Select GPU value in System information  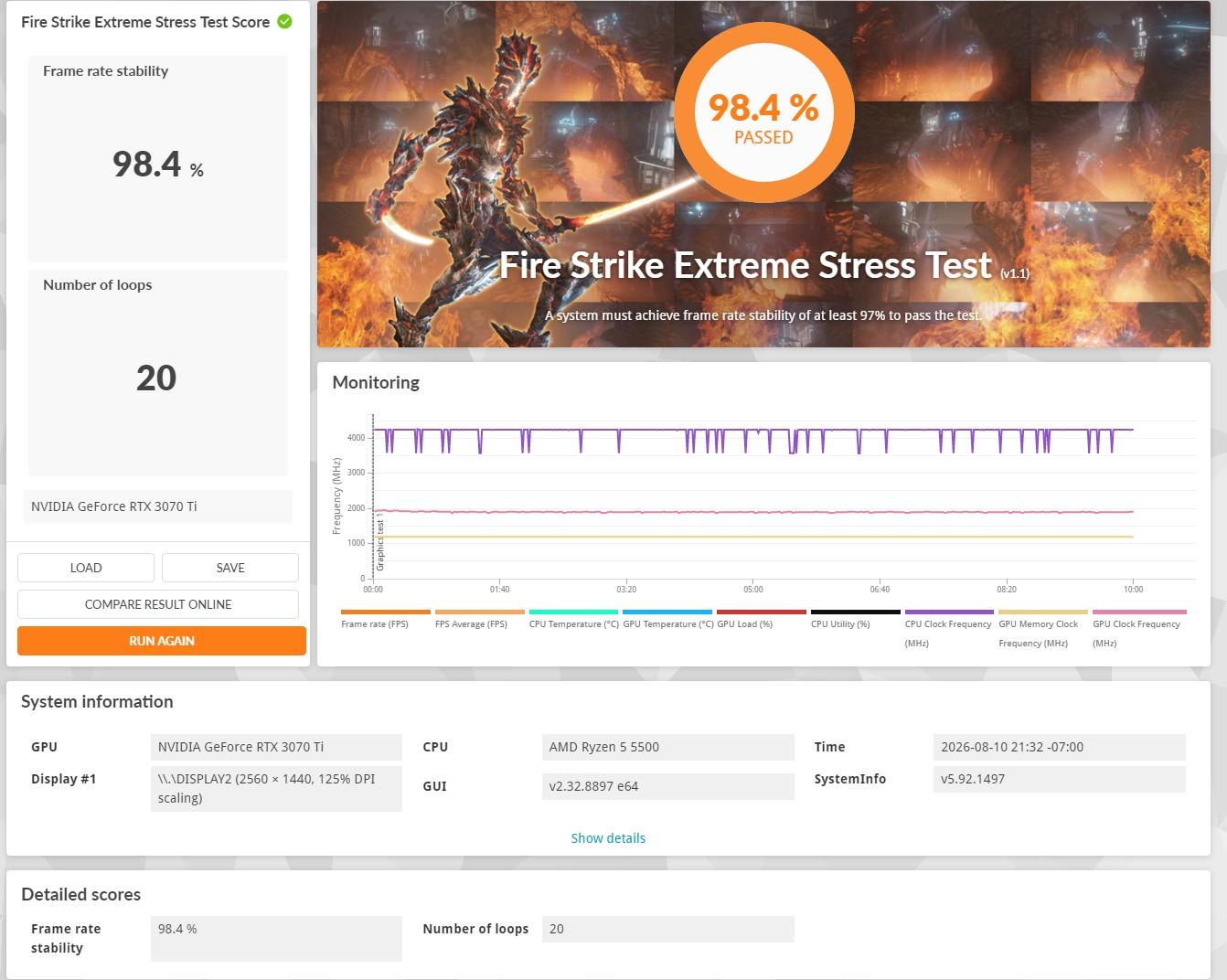[276, 747]
